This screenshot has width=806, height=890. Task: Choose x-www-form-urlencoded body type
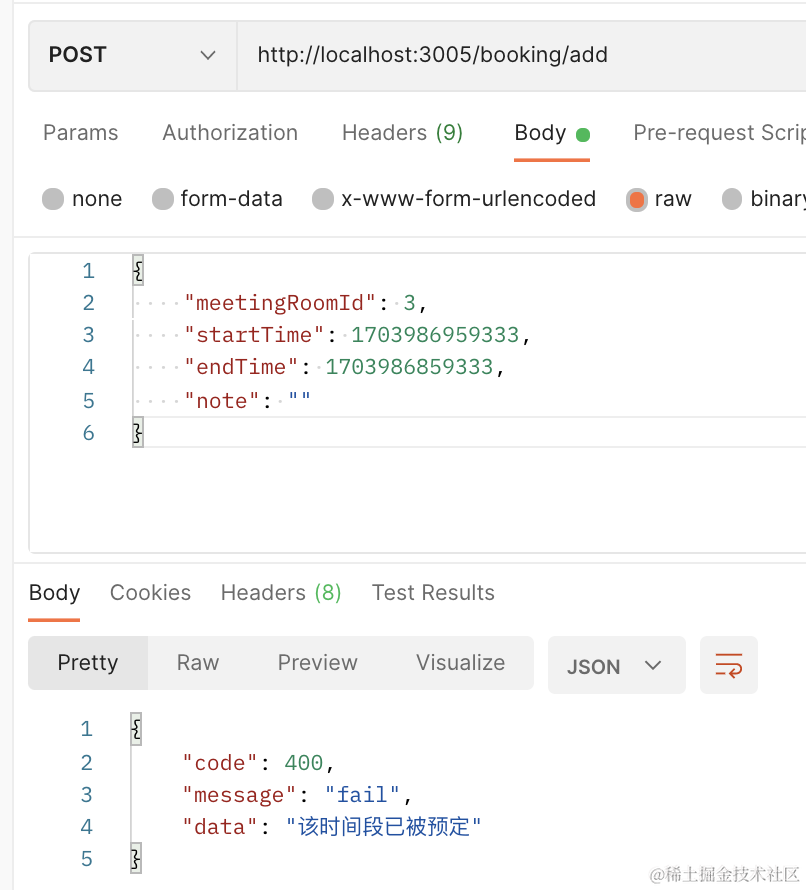tap(323, 199)
